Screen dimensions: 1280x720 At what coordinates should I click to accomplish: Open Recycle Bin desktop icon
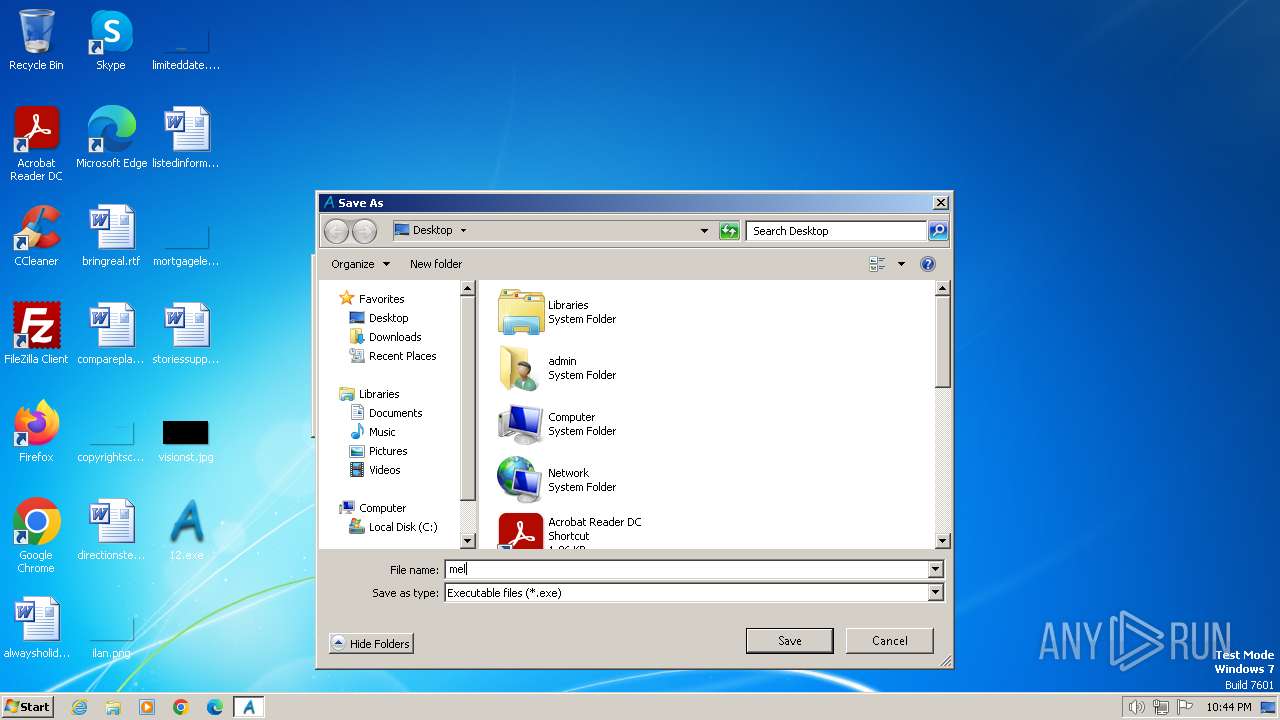click(x=36, y=40)
